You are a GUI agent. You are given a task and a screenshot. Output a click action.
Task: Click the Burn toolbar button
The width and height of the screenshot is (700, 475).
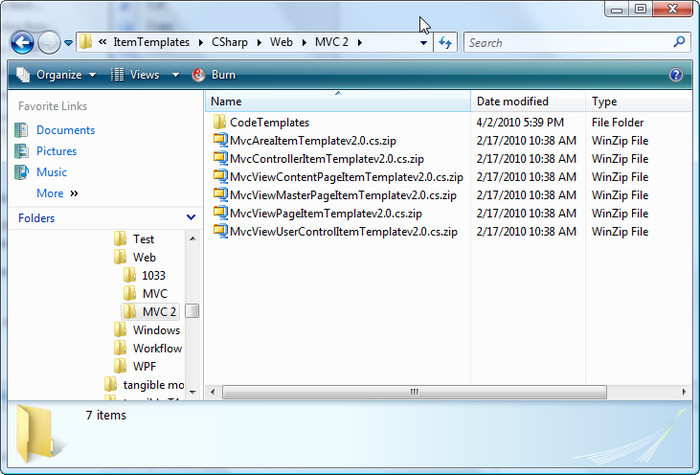tap(214, 75)
